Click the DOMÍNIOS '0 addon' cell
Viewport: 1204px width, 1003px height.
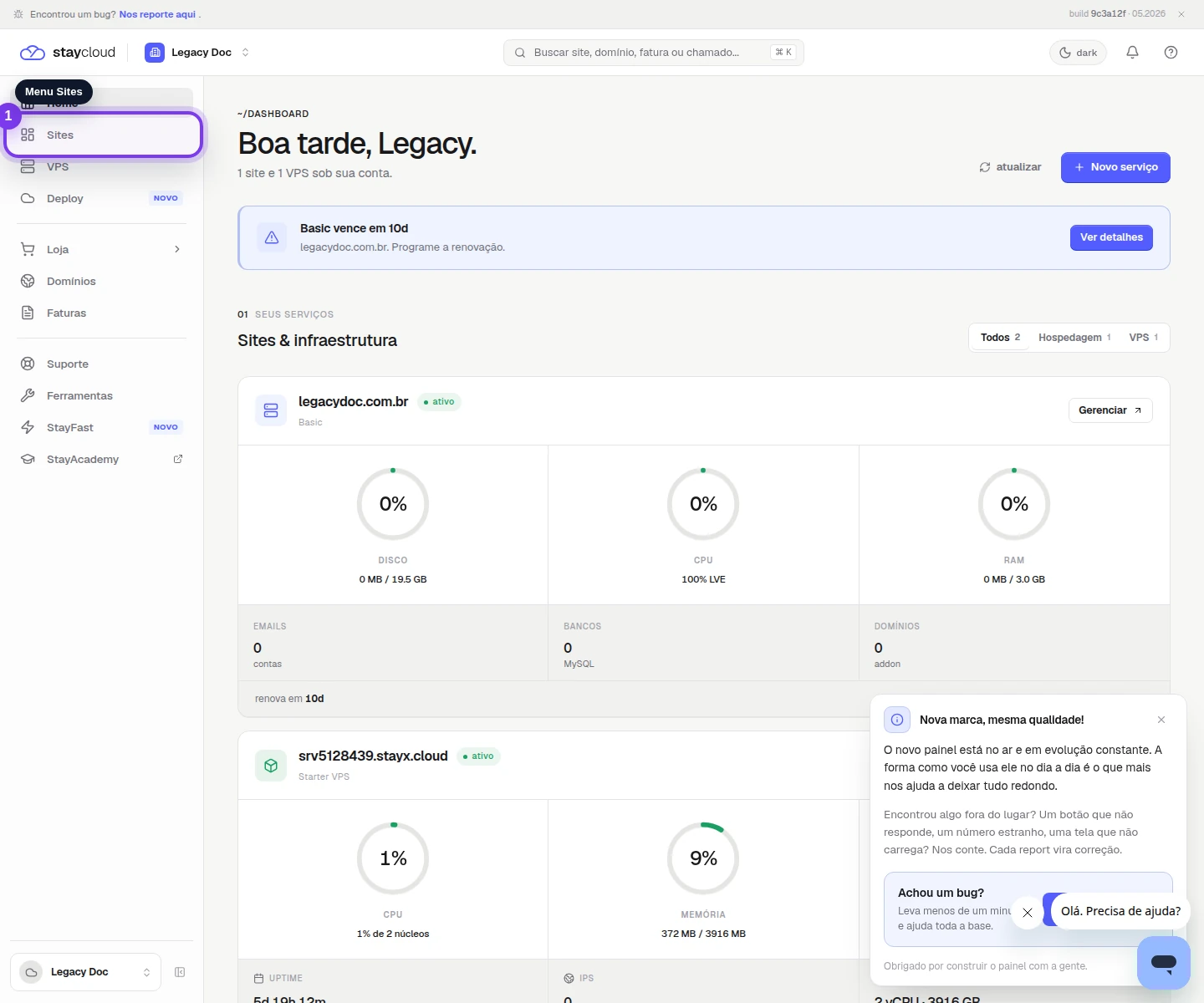[1014, 643]
